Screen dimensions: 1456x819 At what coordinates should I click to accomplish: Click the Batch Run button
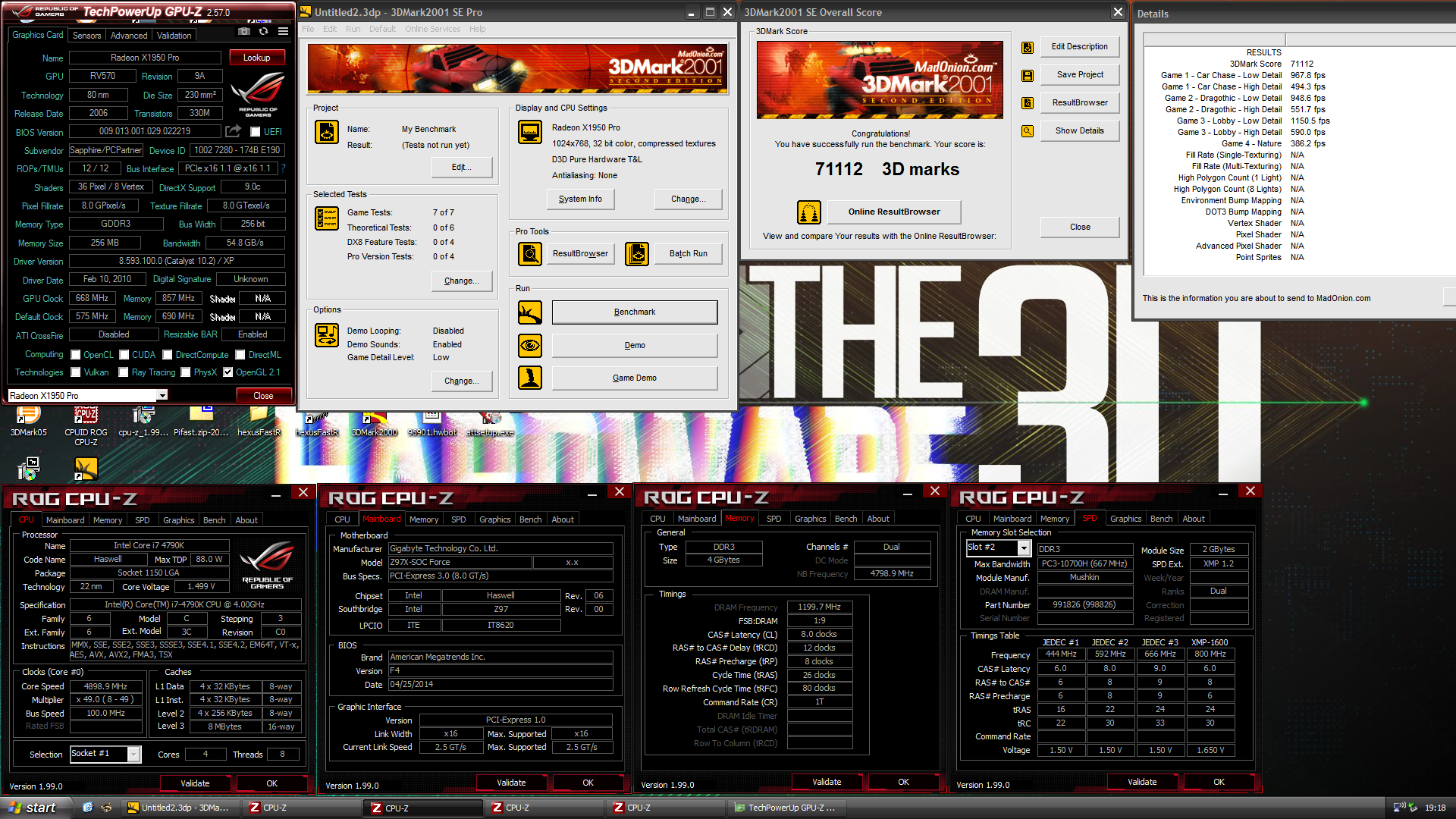689,254
